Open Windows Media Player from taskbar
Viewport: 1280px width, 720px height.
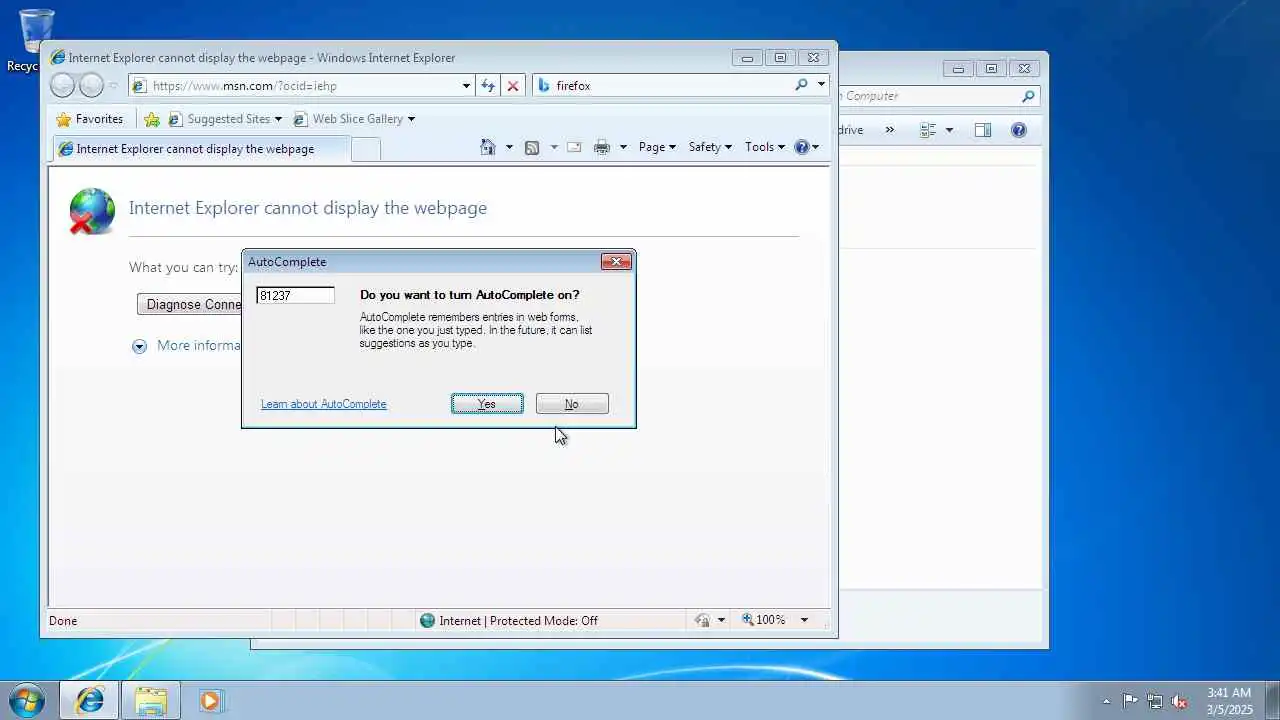210,701
